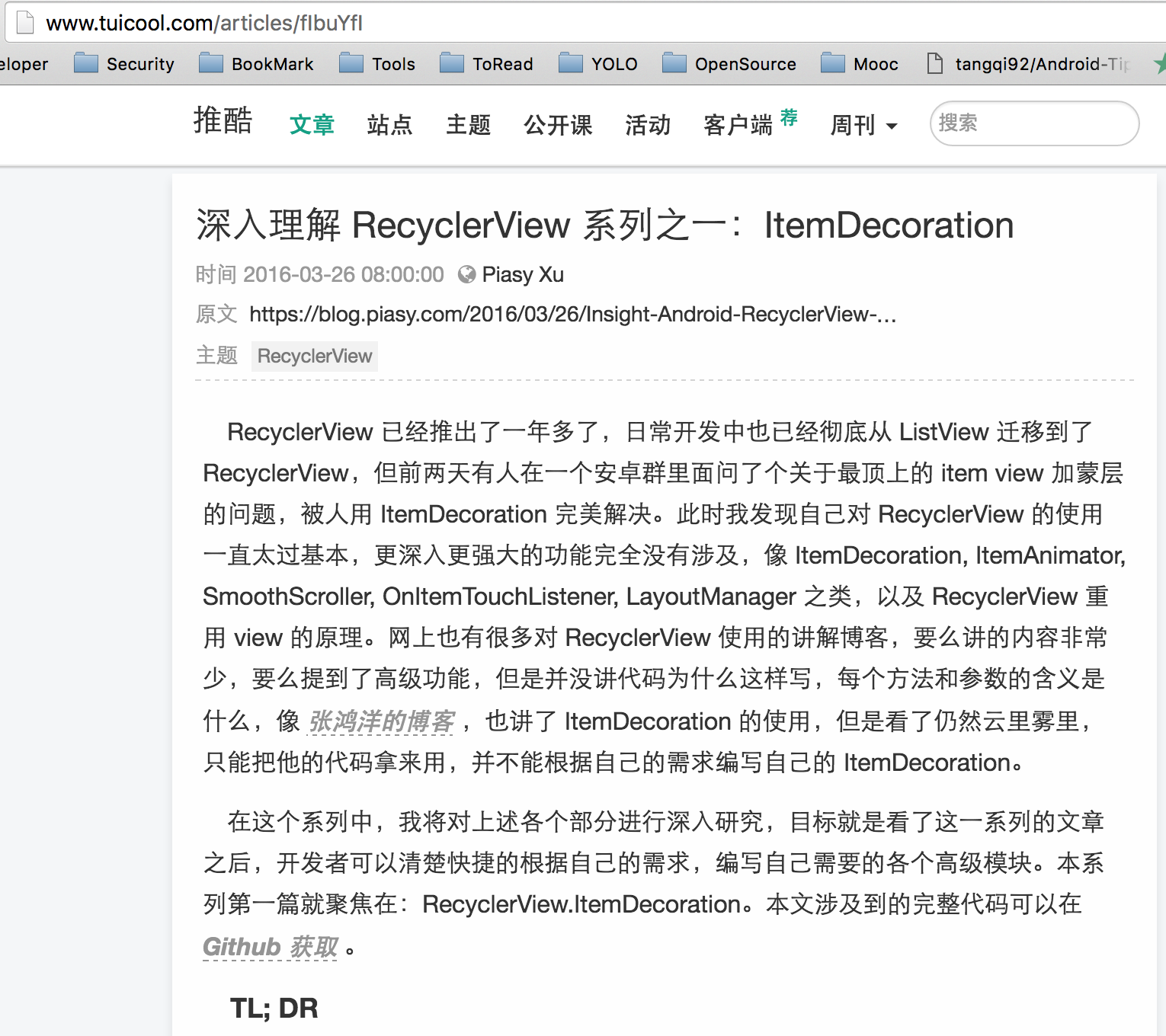1166x1036 pixels.
Task: Select the RecyclerView topic tag
Action: point(314,357)
